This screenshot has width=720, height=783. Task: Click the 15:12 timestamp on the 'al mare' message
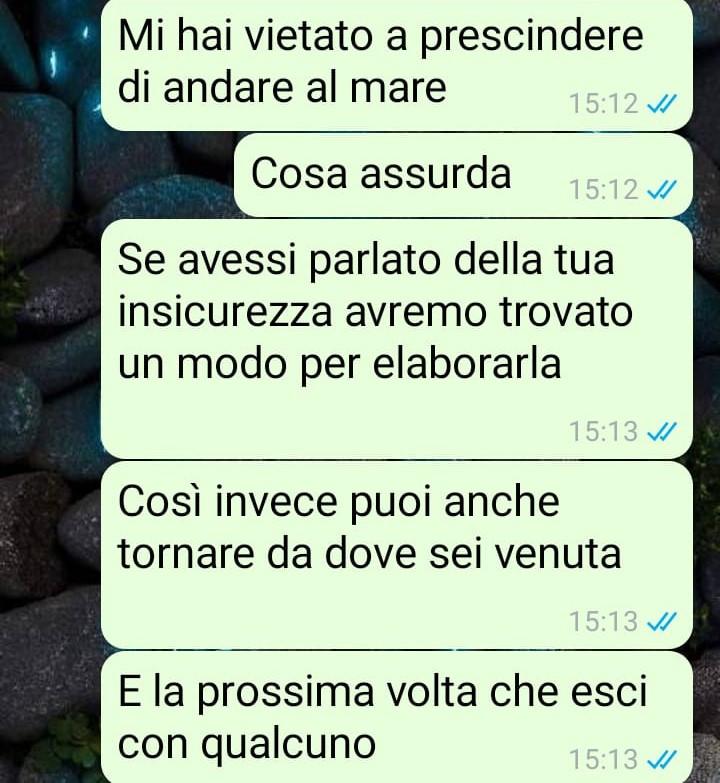tap(604, 104)
